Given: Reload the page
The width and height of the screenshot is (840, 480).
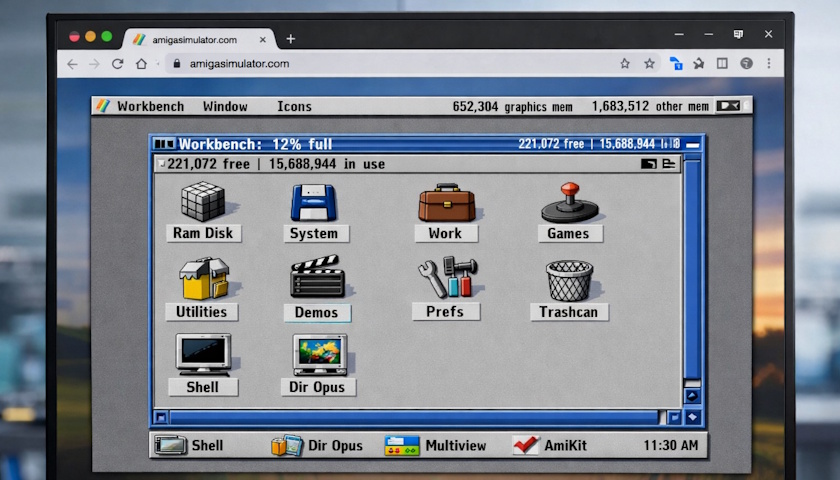Looking at the screenshot, I should point(117,64).
